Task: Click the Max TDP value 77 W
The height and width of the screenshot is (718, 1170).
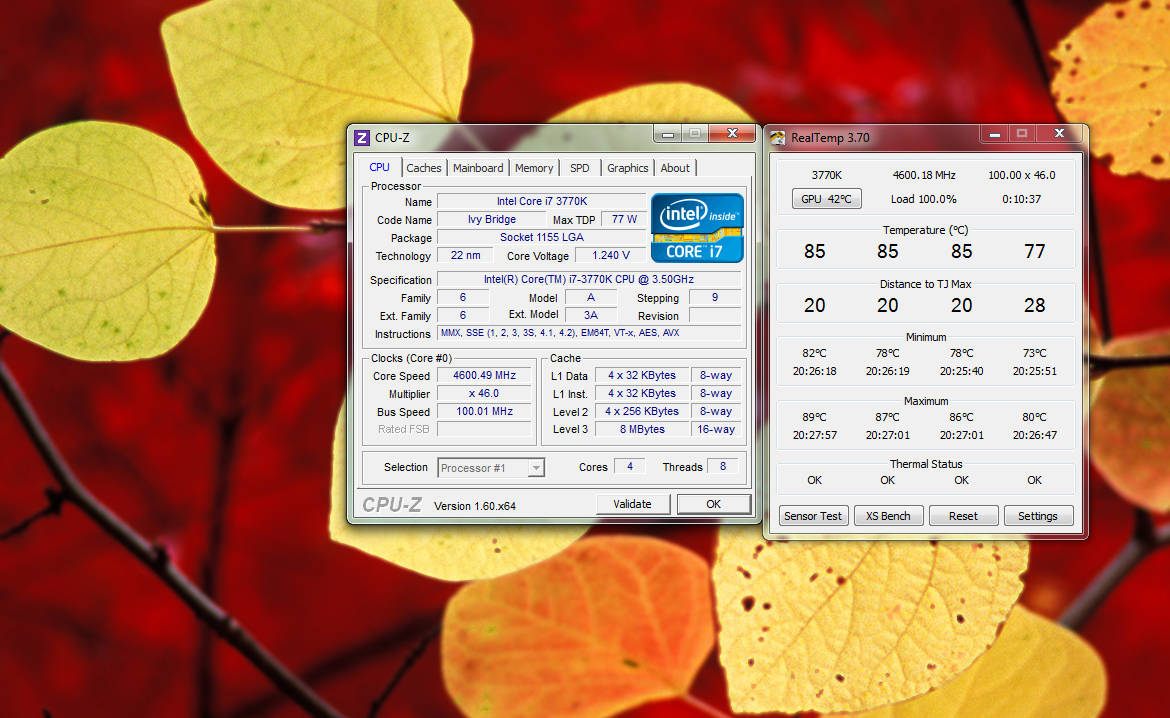Action: click(x=624, y=219)
